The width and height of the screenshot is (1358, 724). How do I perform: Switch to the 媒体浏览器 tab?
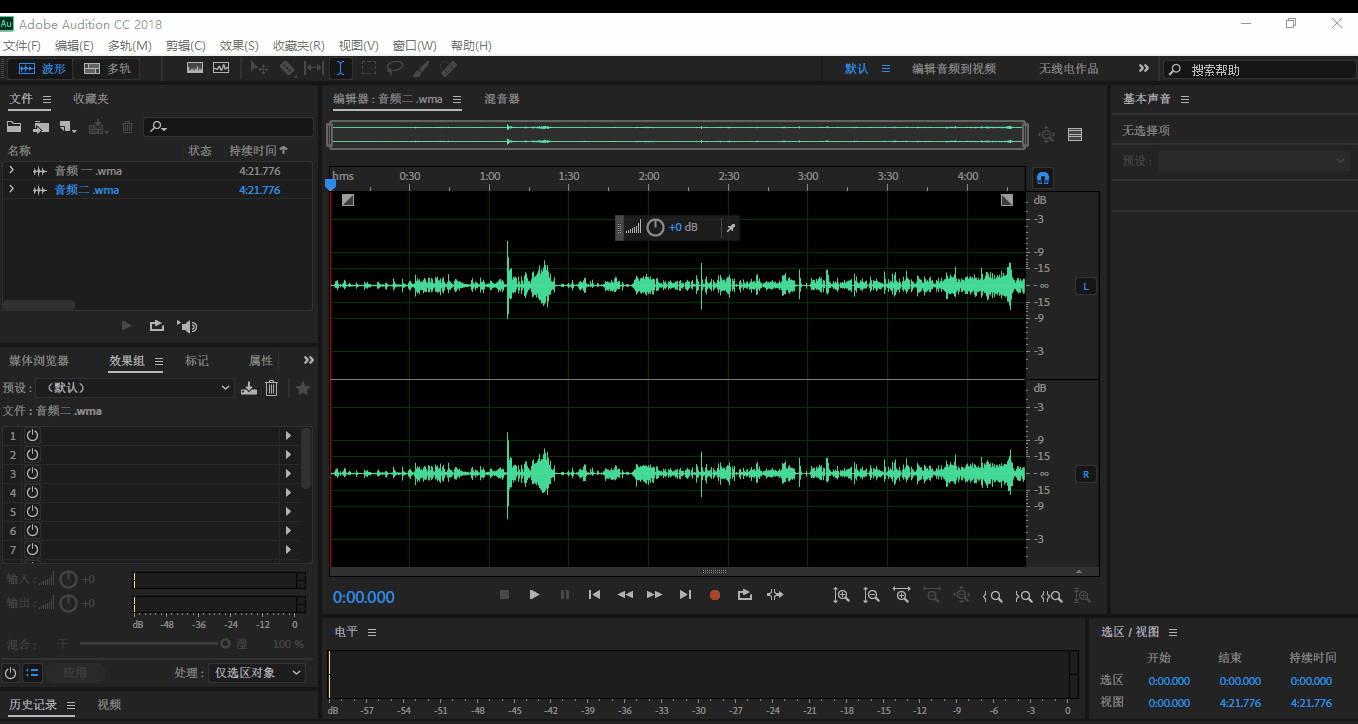[39, 360]
